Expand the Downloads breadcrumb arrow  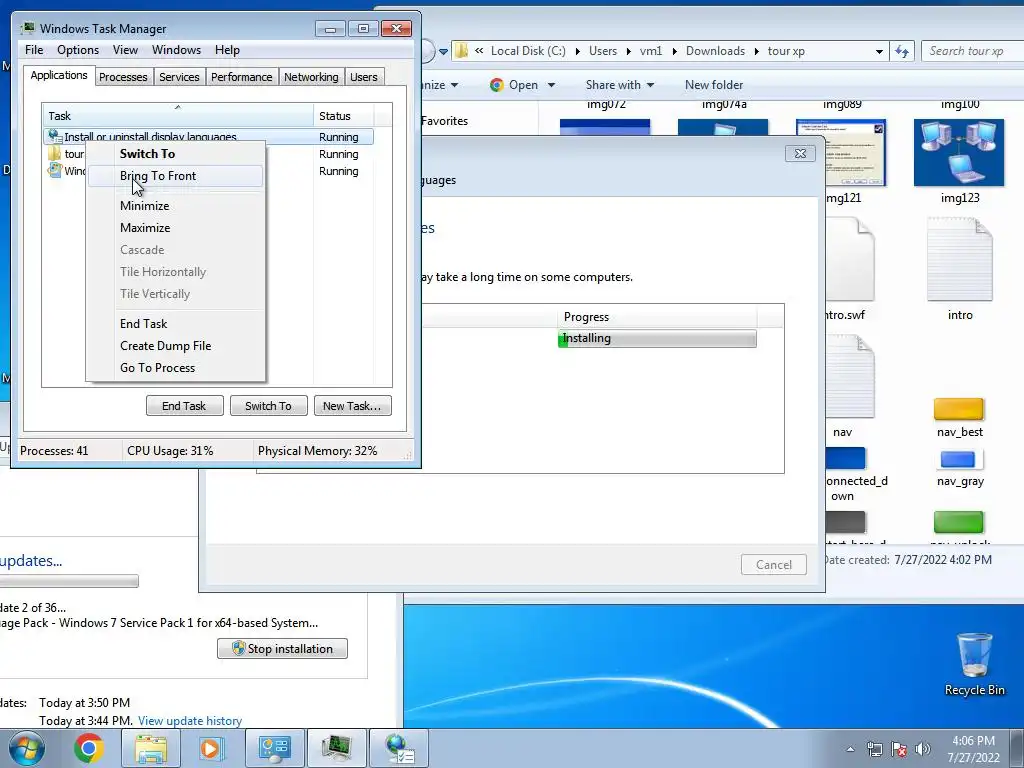pos(756,51)
